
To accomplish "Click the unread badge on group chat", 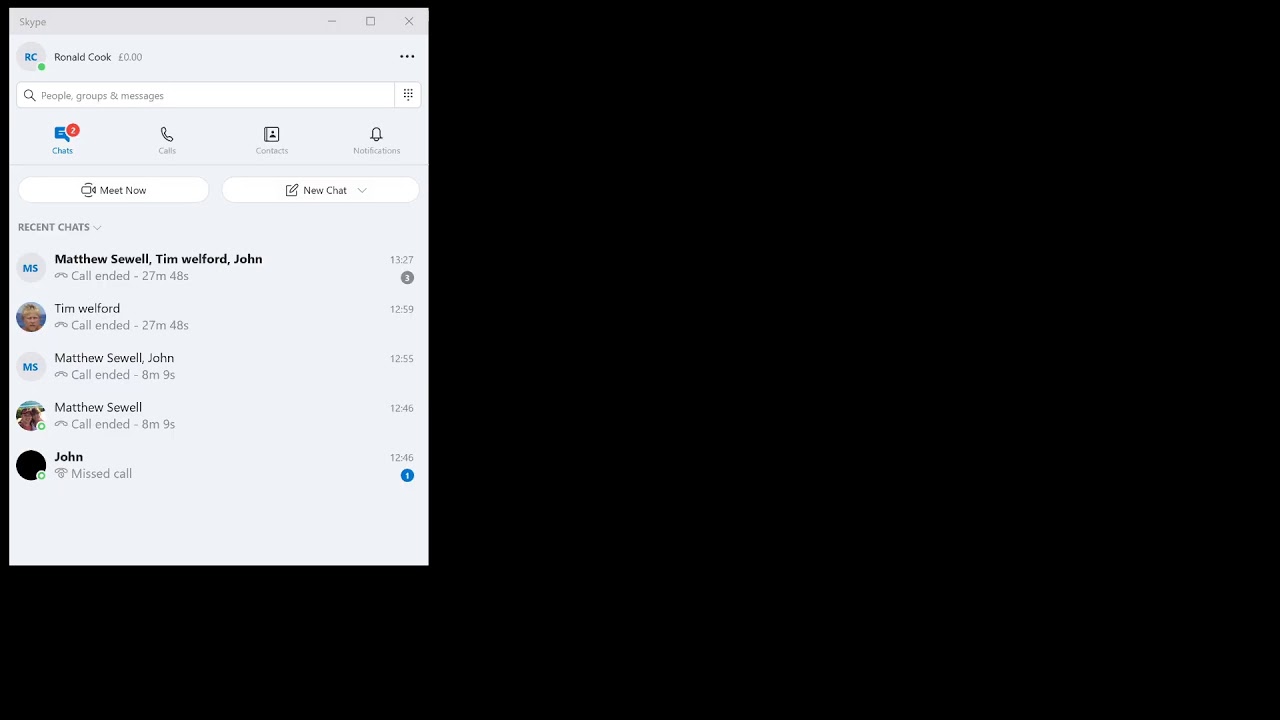I will [x=407, y=277].
